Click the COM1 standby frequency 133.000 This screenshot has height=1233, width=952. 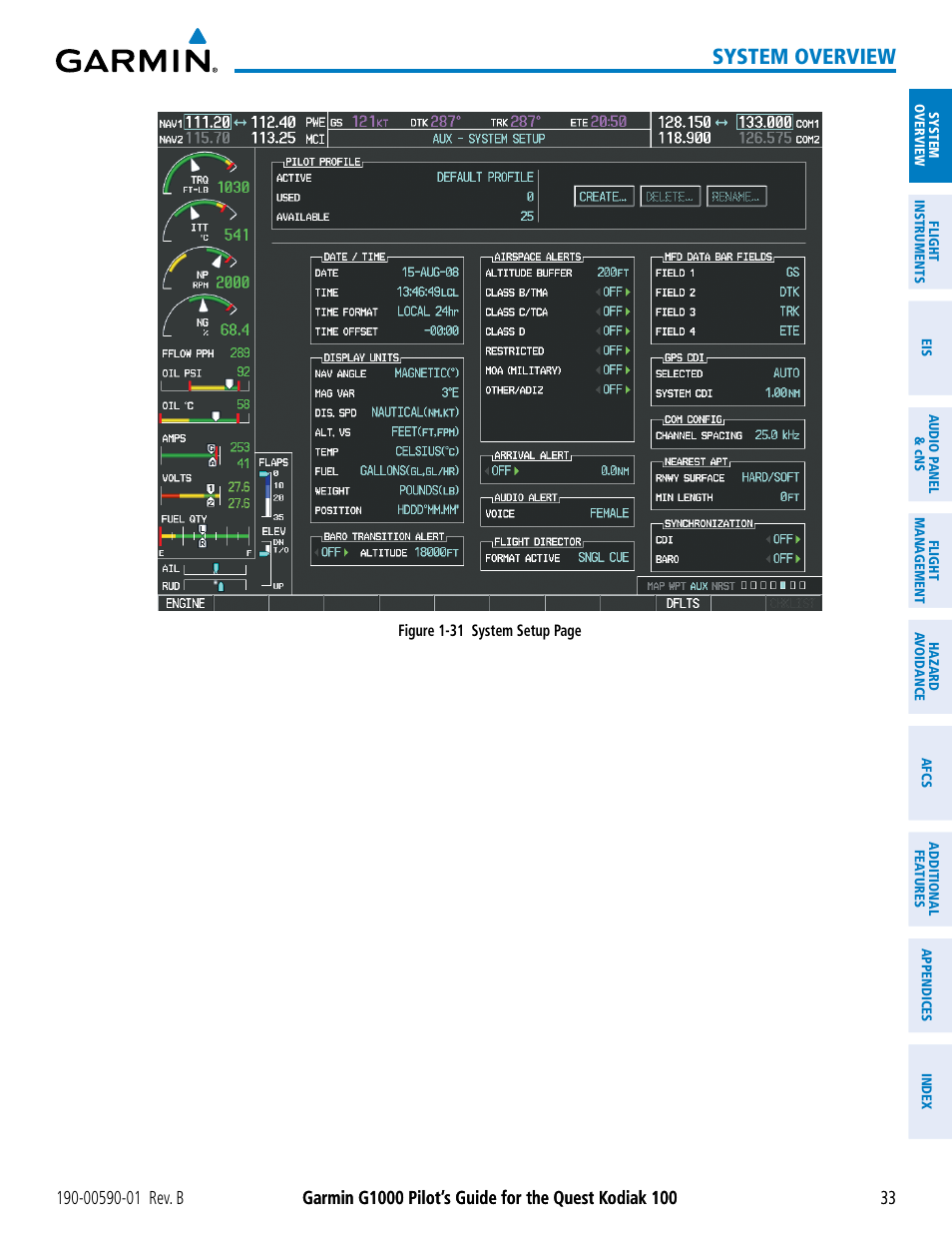point(764,123)
